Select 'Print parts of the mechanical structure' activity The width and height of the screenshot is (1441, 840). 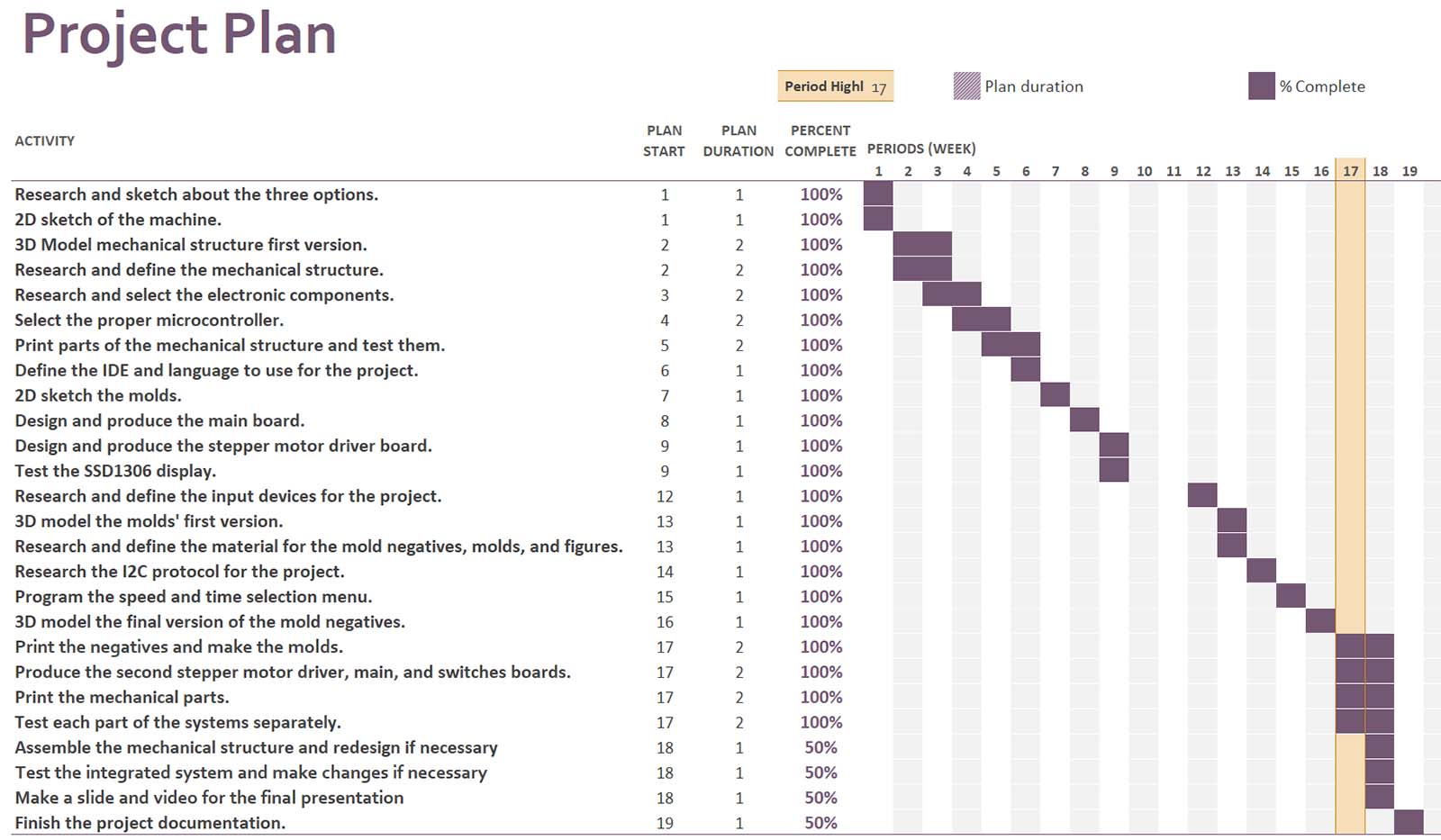point(230,346)
